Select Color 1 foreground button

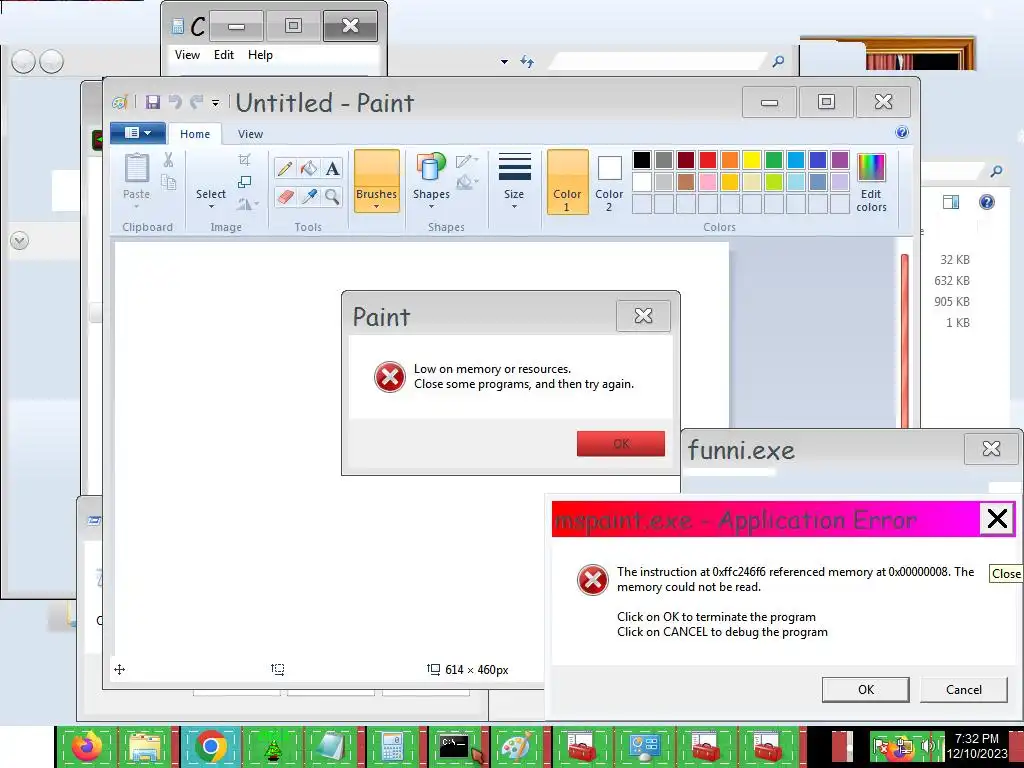568,182
